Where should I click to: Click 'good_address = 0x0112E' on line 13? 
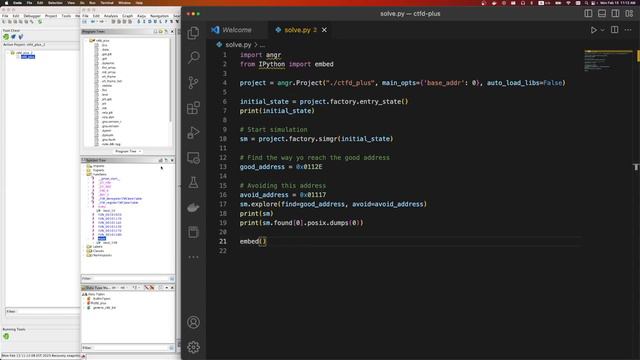(281, 167)
